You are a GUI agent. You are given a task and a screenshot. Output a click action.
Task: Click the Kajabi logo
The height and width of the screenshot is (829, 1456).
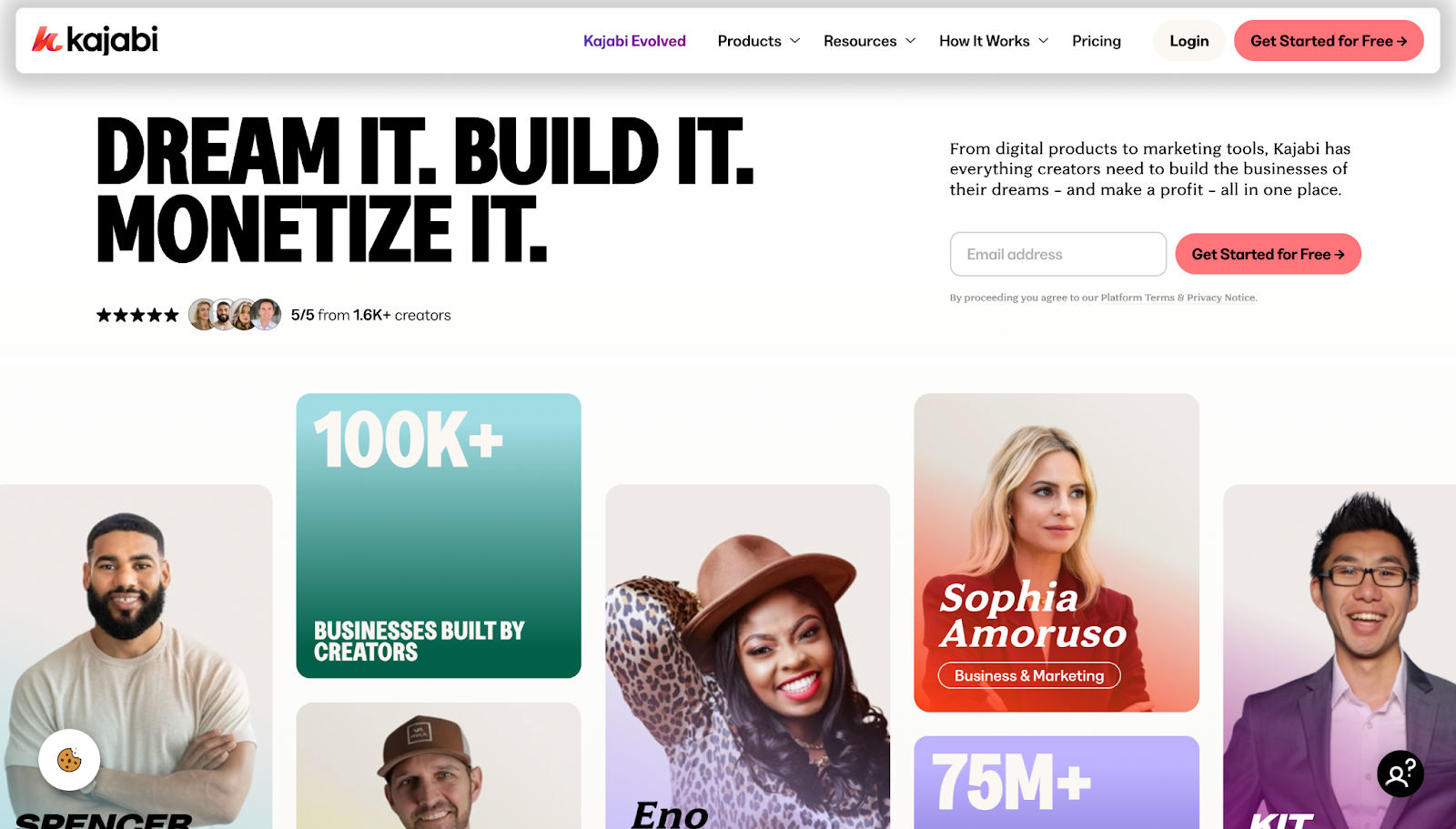[x=96, y=40]
